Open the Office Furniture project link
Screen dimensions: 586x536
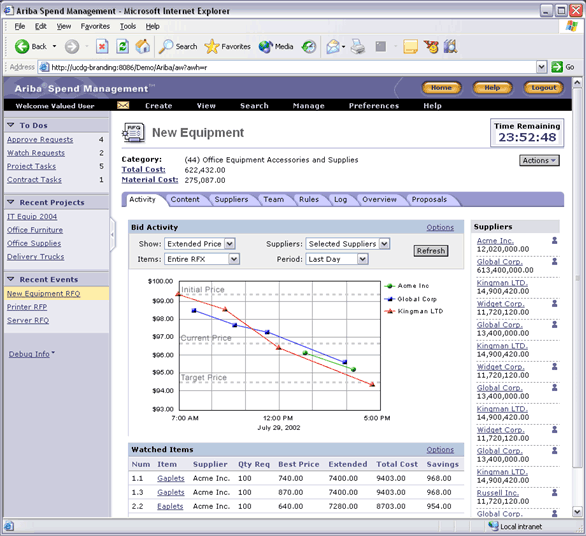pos(35,230)
